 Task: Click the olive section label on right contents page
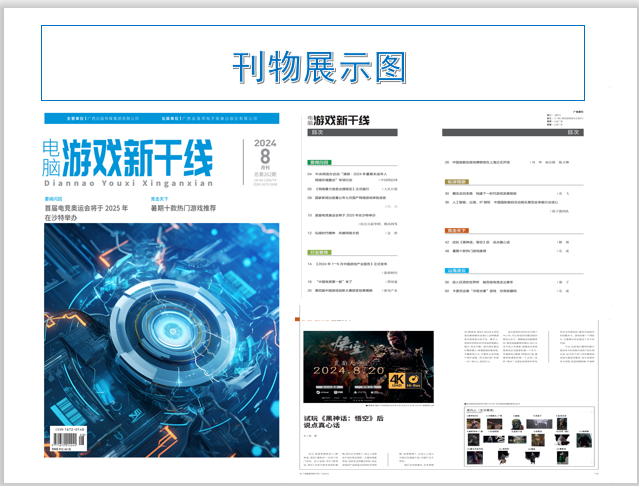point(458,182)
